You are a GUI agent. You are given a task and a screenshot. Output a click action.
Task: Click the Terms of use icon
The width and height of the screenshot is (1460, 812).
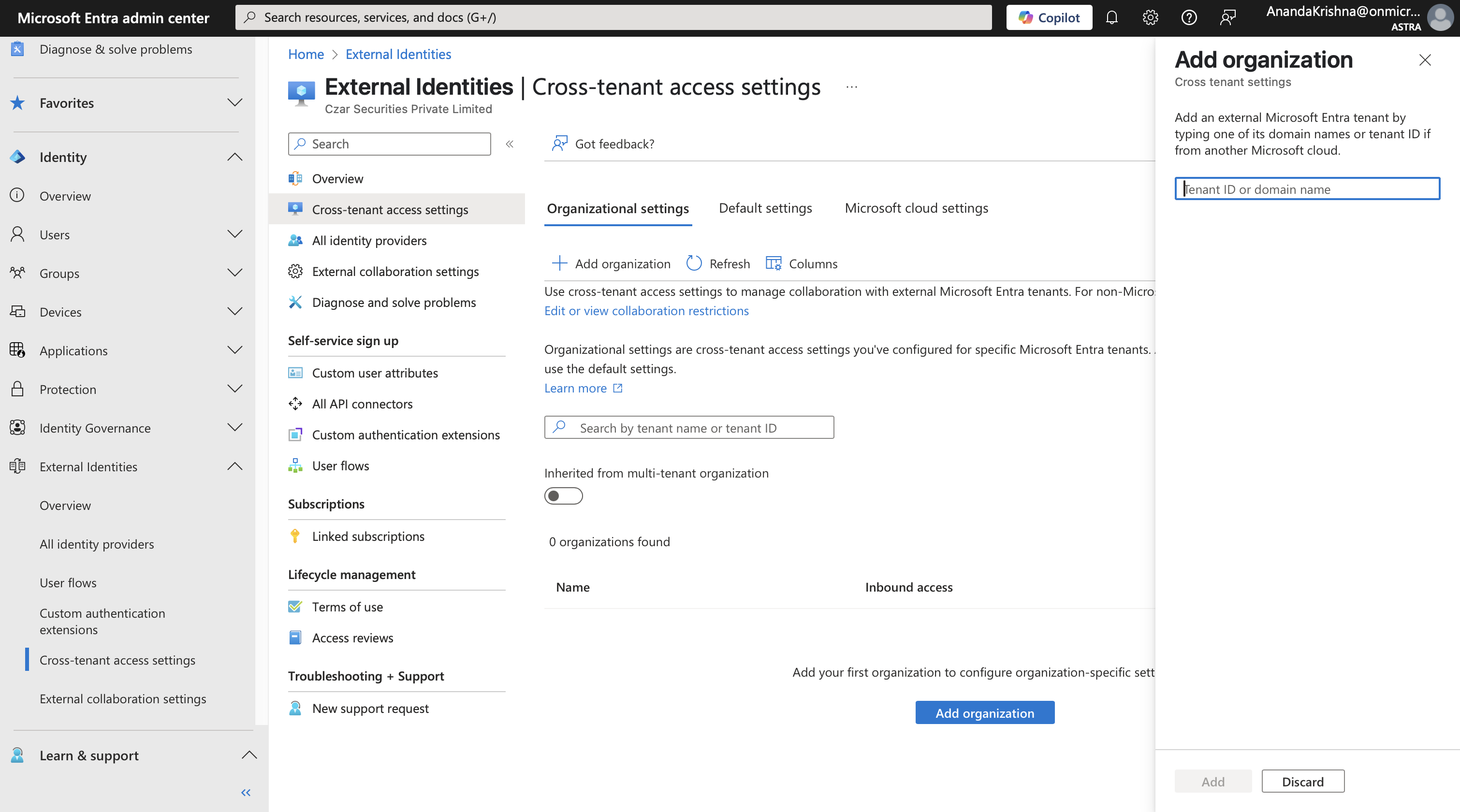click(x=295, y=607)
